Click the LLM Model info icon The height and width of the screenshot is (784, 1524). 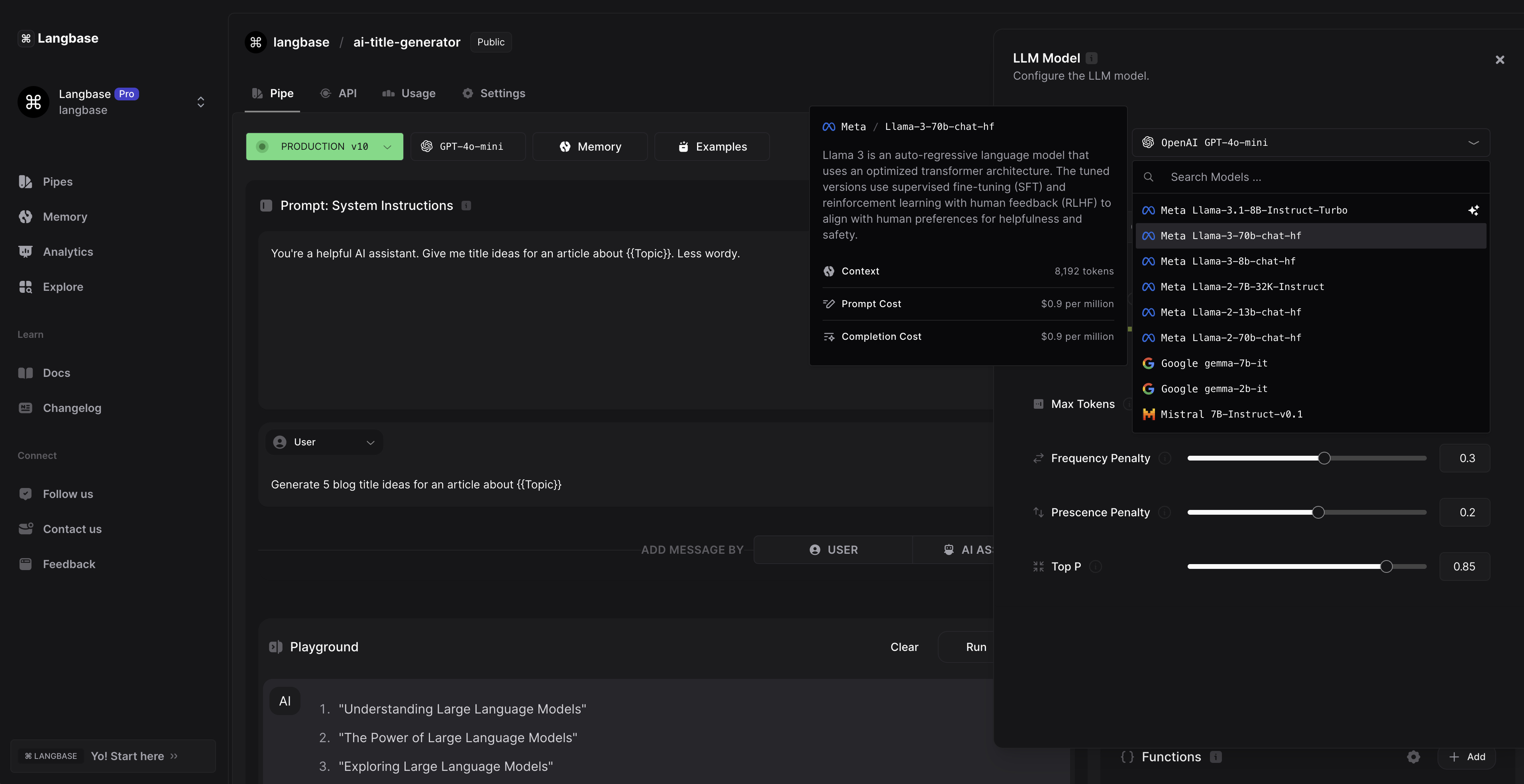click(1092, 58)
